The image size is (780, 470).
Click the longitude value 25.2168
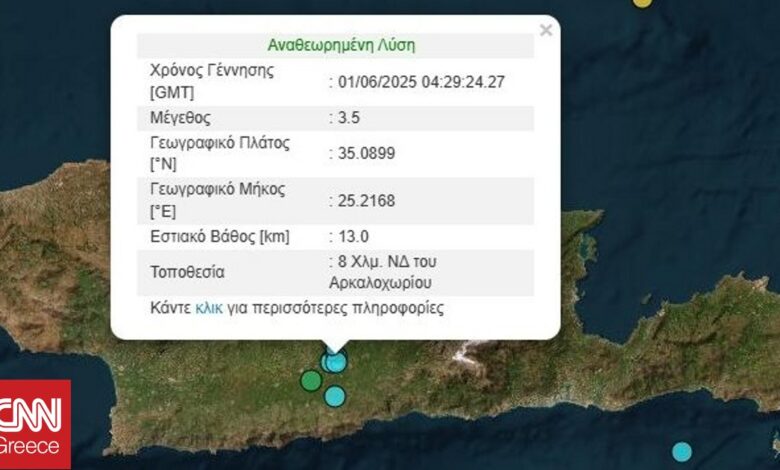click(365, 201)
